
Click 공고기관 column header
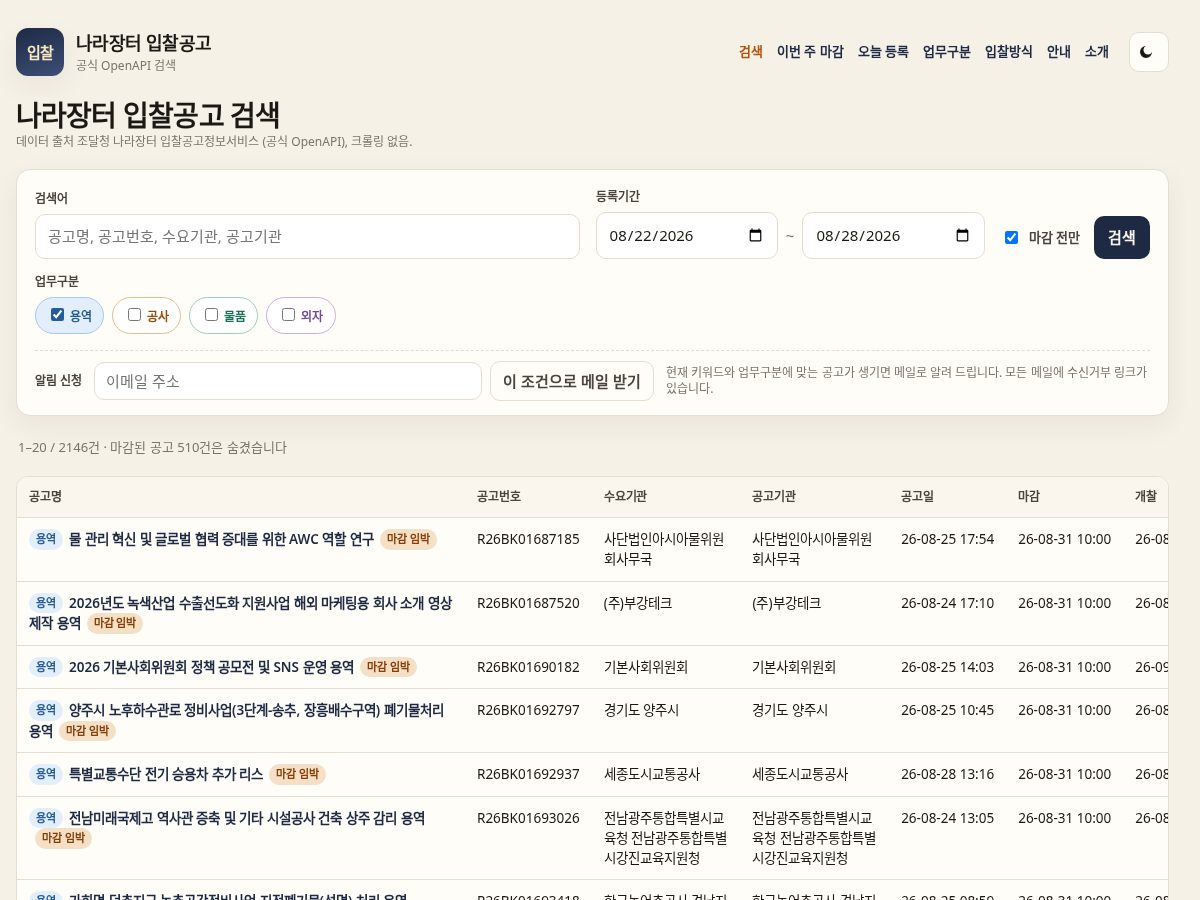click(774, 496)
